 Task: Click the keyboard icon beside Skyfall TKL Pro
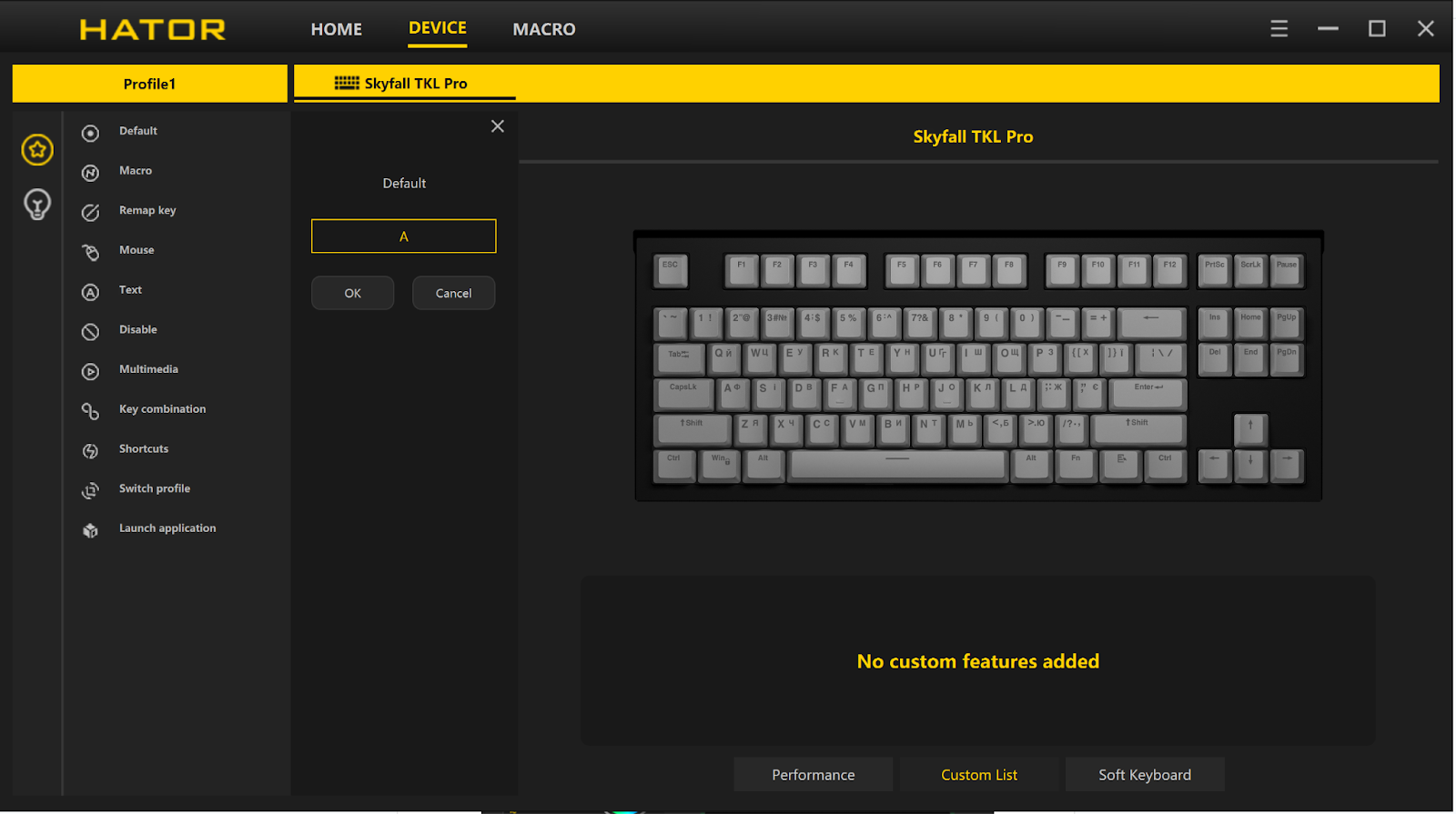pos(347,83)
